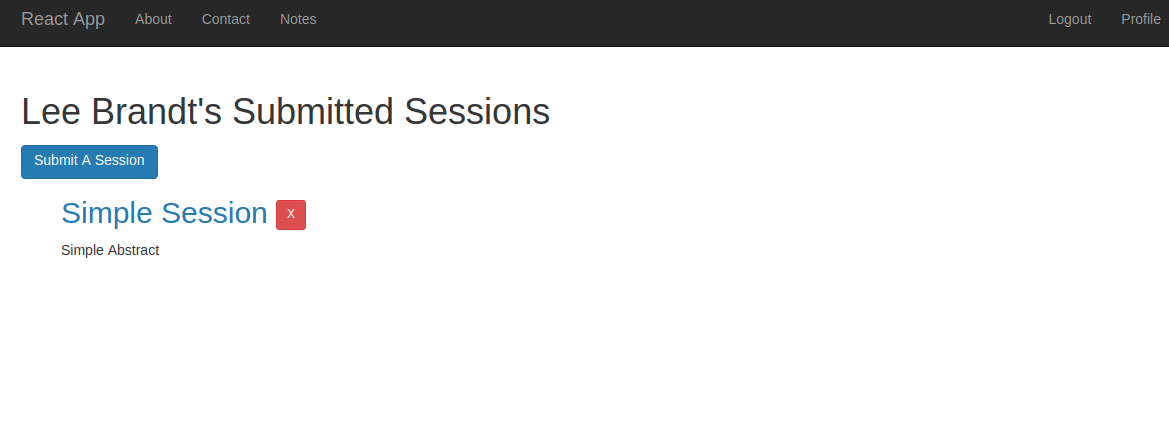Remove the session via the X icon
Viewport: 1169px width, 443px height.
pyautogui.click(x=291, y=214)
